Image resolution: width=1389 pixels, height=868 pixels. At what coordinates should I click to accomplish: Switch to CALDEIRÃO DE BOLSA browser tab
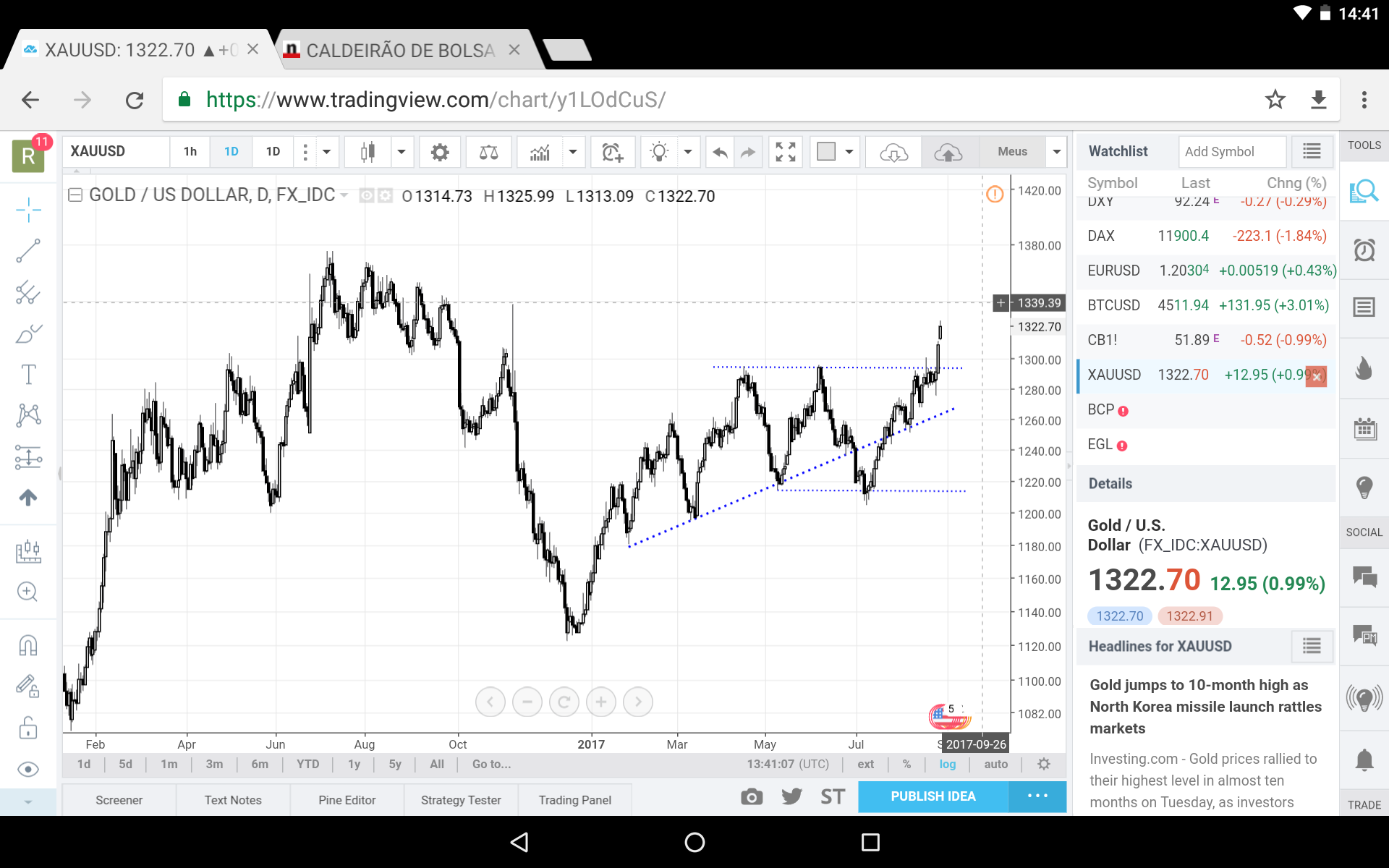(400, 51)
